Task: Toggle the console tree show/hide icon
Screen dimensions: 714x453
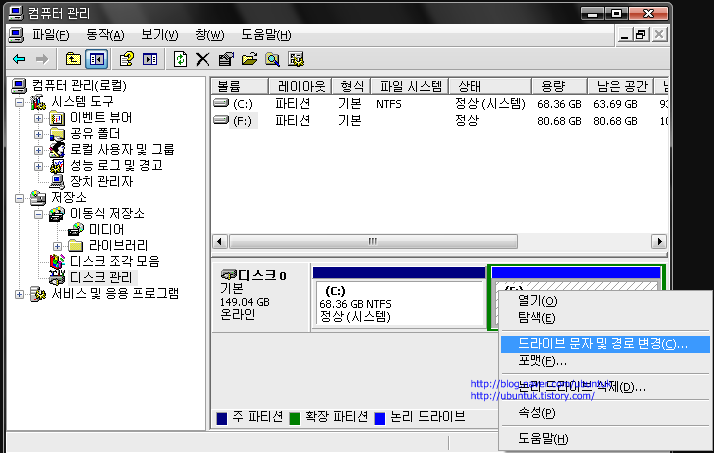Action: tap(97, 59)
